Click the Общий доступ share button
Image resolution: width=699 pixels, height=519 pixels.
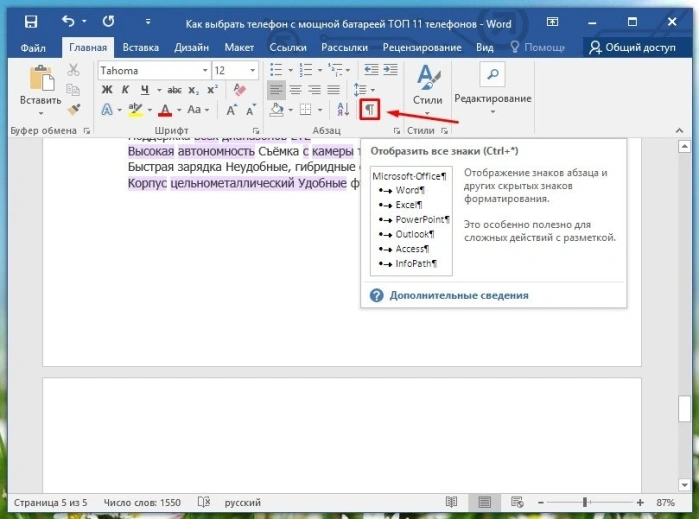coord(632,48)
